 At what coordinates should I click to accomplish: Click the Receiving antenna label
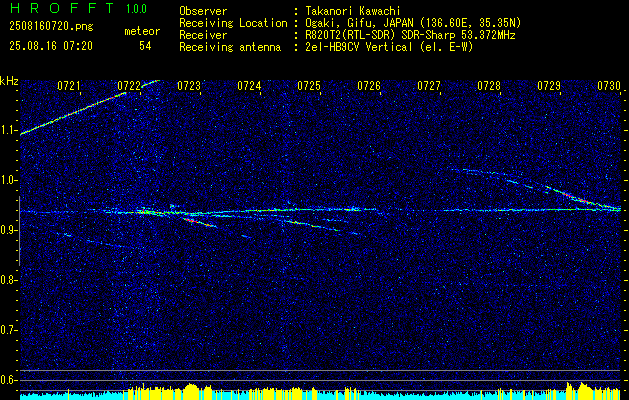[x=230, y=47]
